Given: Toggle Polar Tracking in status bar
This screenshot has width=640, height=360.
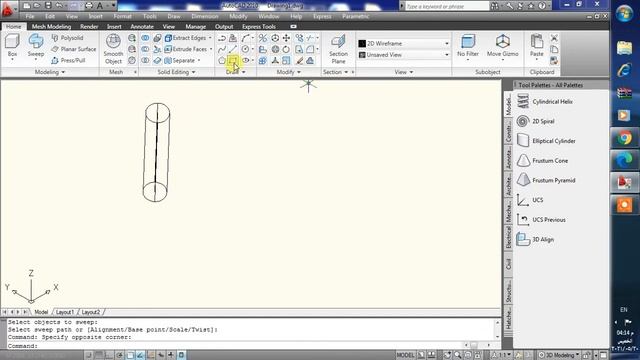Looking at the screenshot, I should coord(120,355).
